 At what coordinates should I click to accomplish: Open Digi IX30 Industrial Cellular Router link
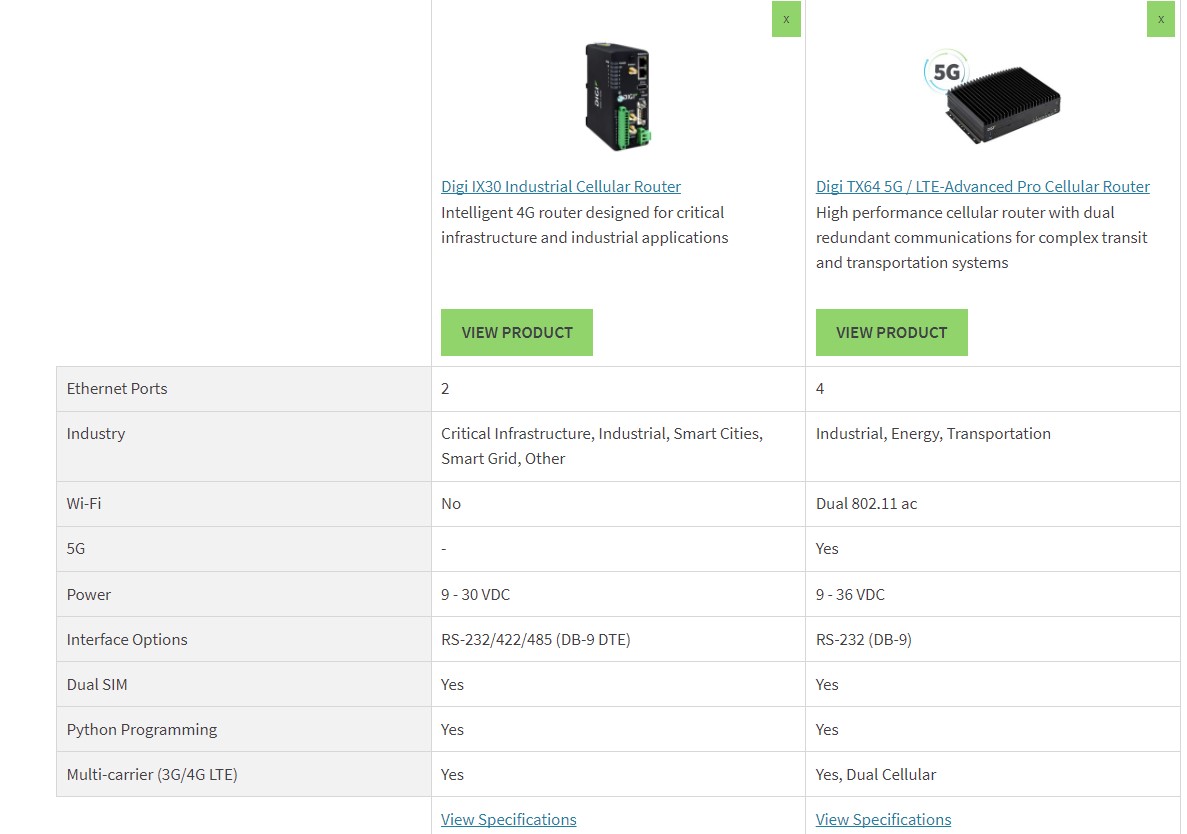click(x=561, y=186)
